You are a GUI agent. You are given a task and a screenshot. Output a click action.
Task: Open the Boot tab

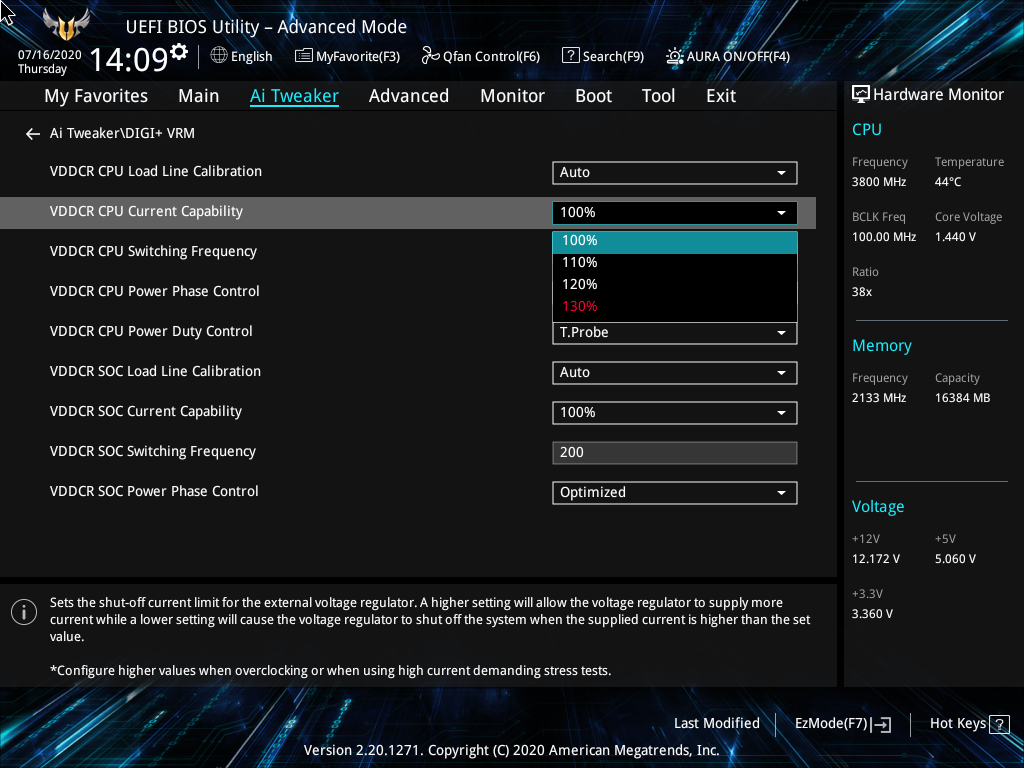coord(593,96)
